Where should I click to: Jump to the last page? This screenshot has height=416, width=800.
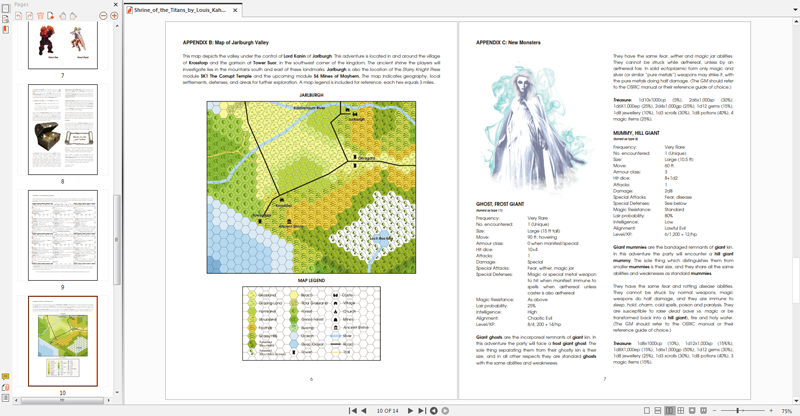(x=421, y=411)
